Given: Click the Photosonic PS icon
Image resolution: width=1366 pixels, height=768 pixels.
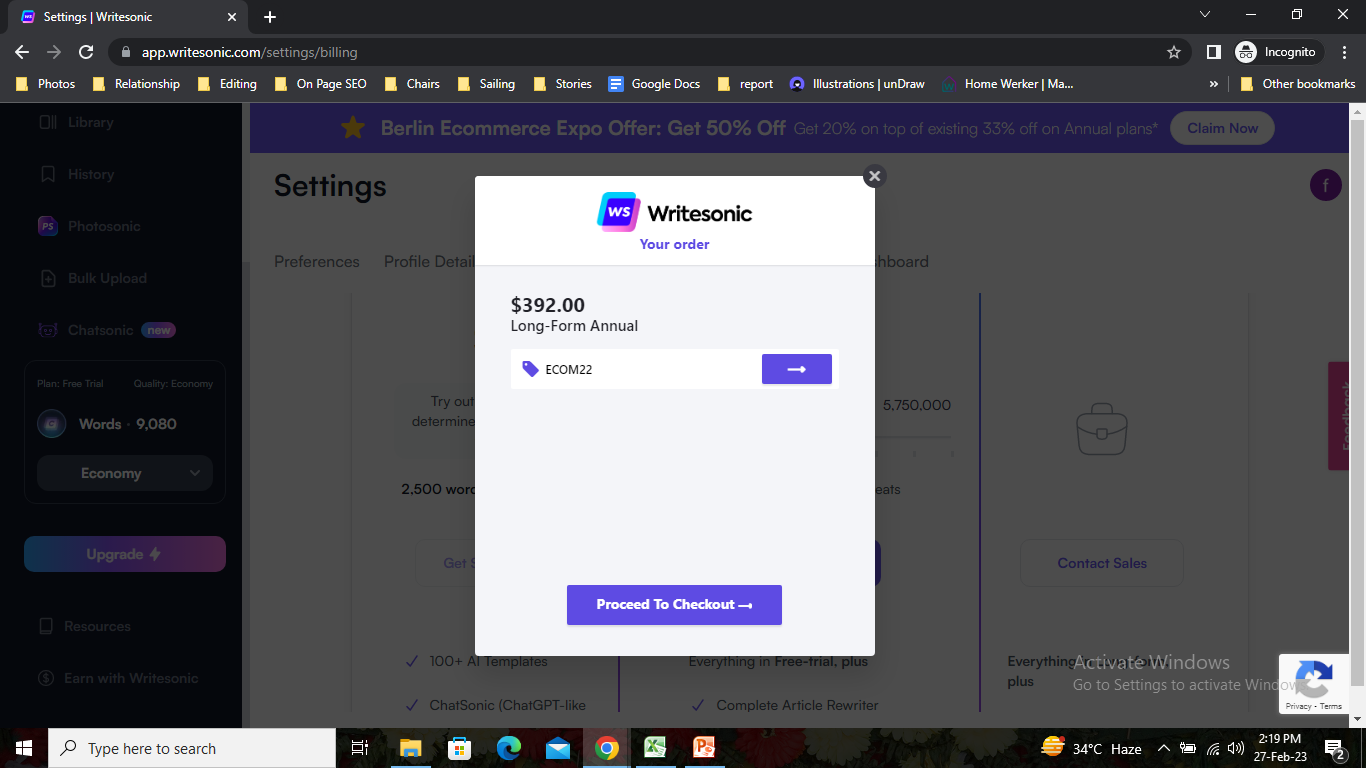Looking at the screenshot, I should [48, 226].
